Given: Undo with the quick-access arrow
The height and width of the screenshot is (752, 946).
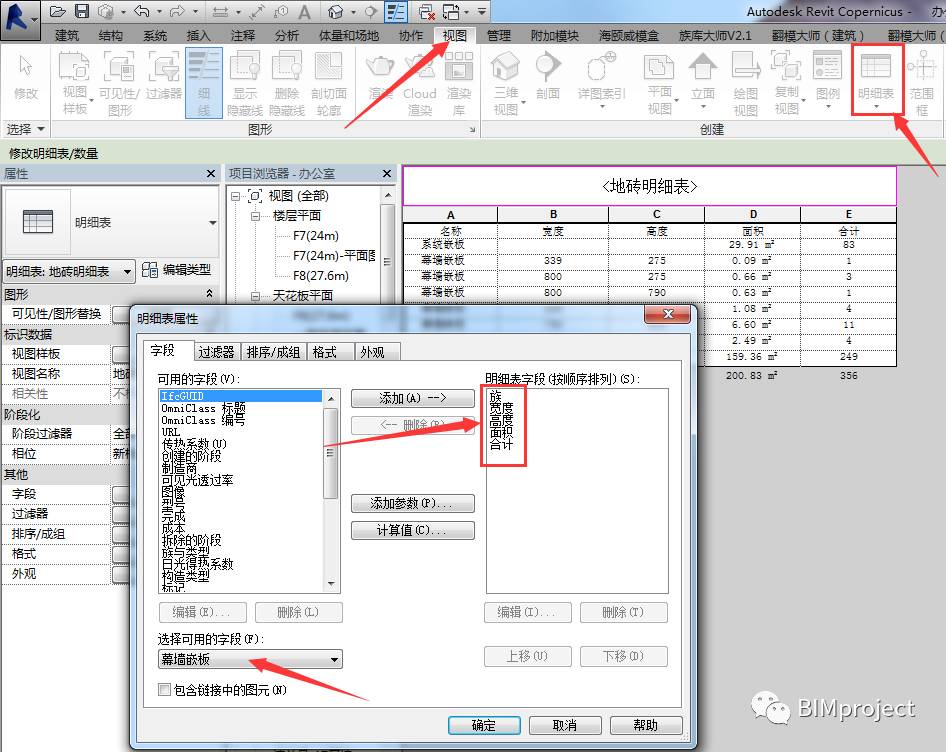Looking at the screenshot, I should 142,11.
